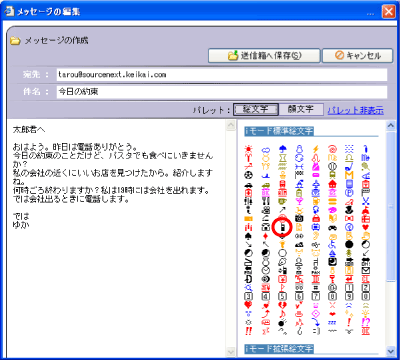This screenshot has width=400, height=360.
Task: Insert the keycap 7 emoji
Action: [x=316, y=297]
